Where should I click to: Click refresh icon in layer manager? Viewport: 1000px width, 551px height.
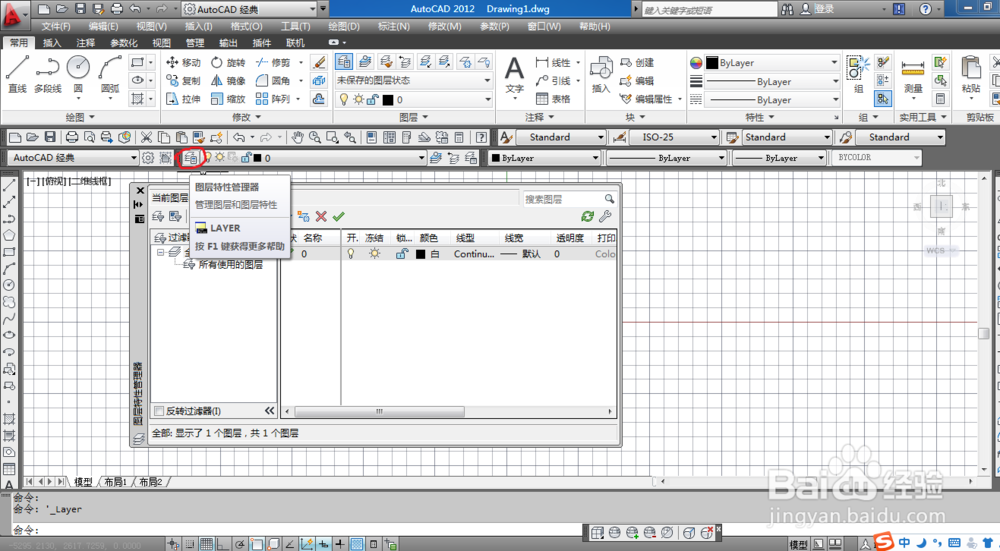(x=587, y=217)
